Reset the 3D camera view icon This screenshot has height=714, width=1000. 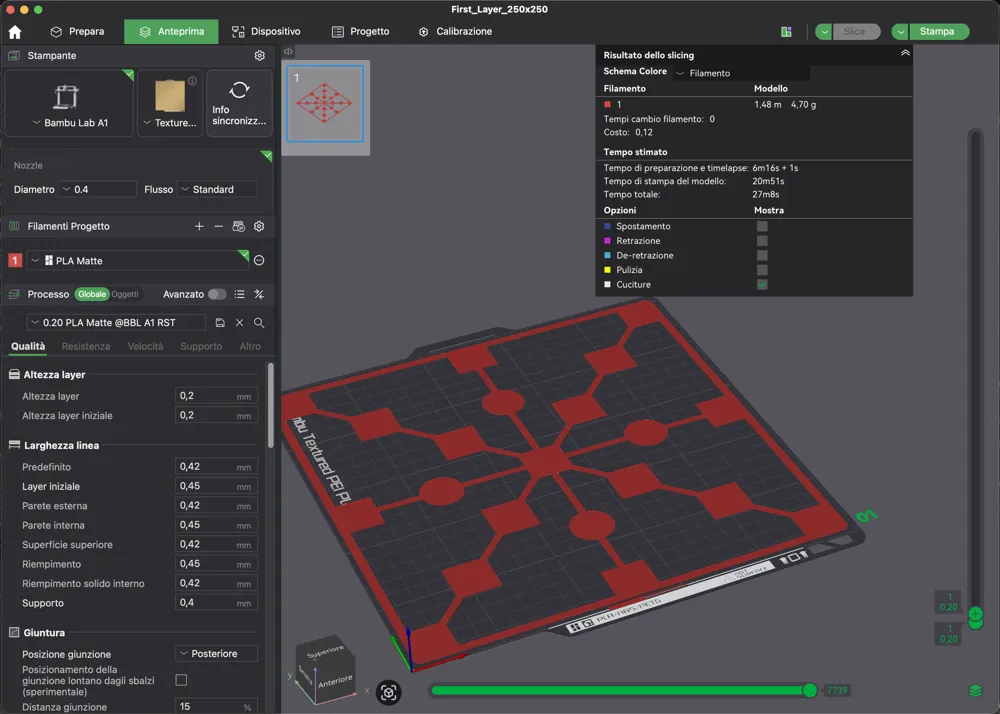click(388, 692)
